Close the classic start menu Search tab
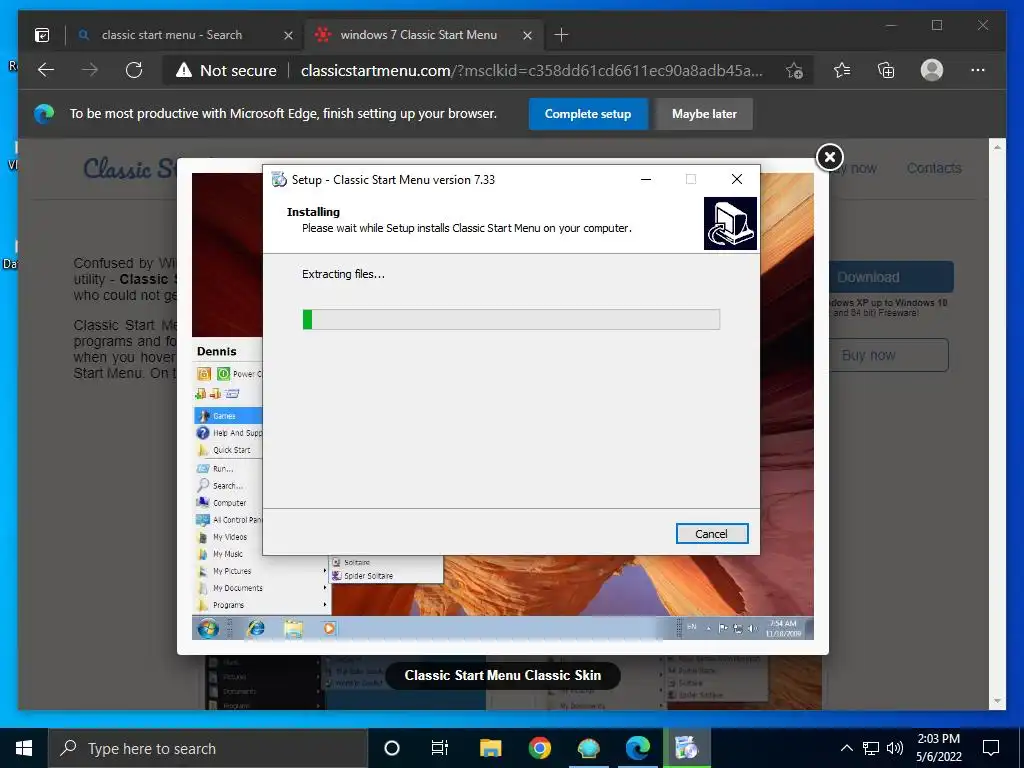 click(288, 35)
